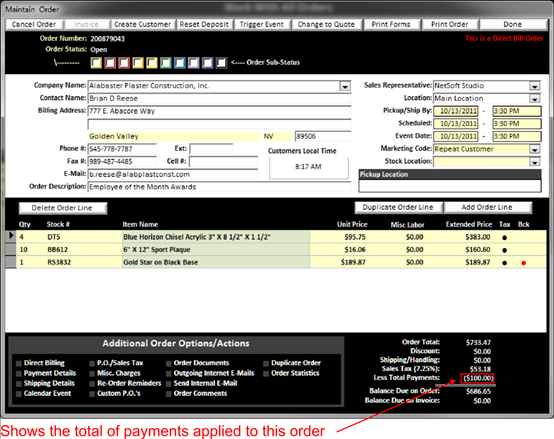554x439 pixels.
Task: Open the Sales Representative dropdown
Action: point(535,86)
